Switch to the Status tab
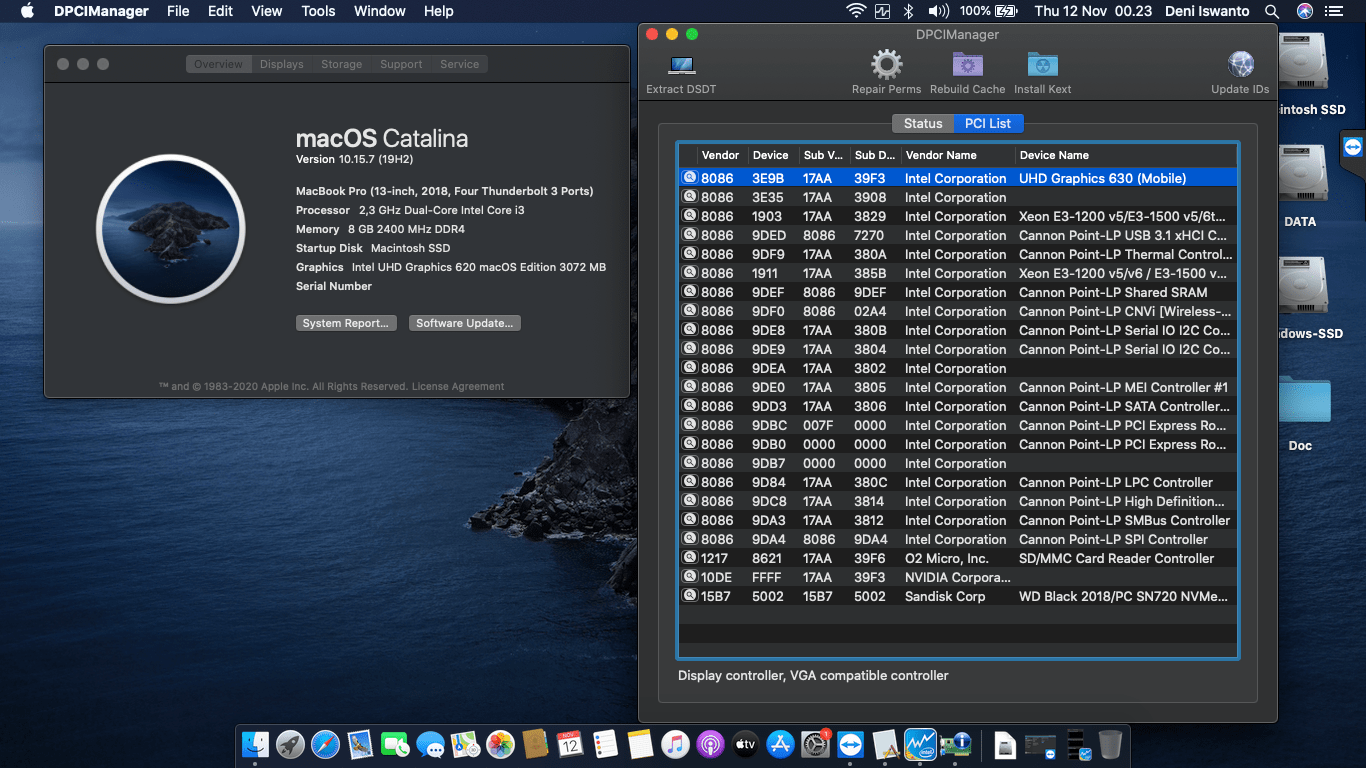 pos(923,123)
